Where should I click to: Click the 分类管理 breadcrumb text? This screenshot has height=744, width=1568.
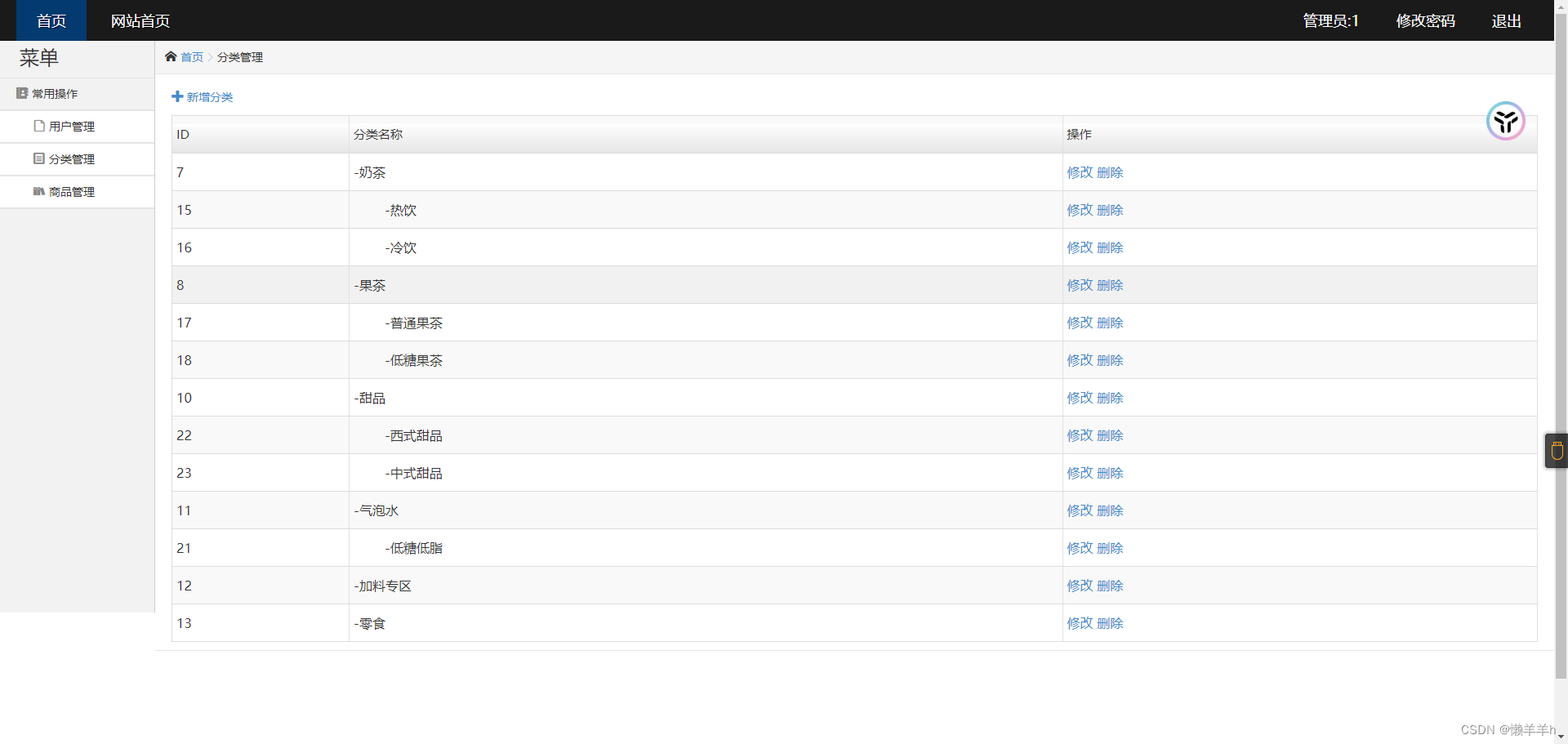click(240, 57)
